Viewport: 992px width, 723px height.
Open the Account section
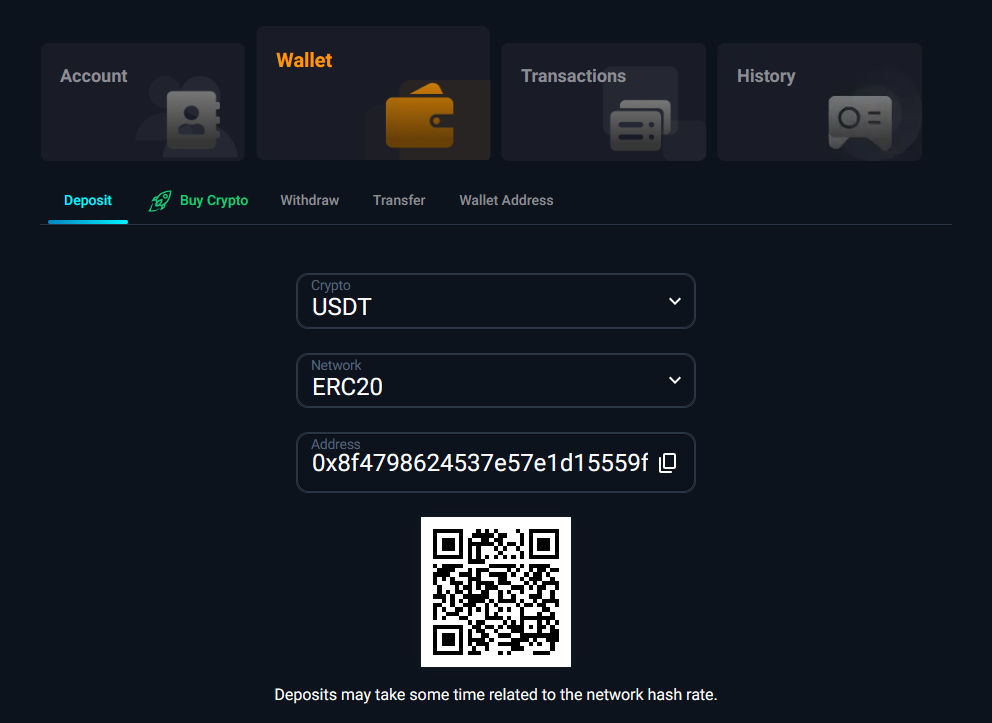coord(94,77)
